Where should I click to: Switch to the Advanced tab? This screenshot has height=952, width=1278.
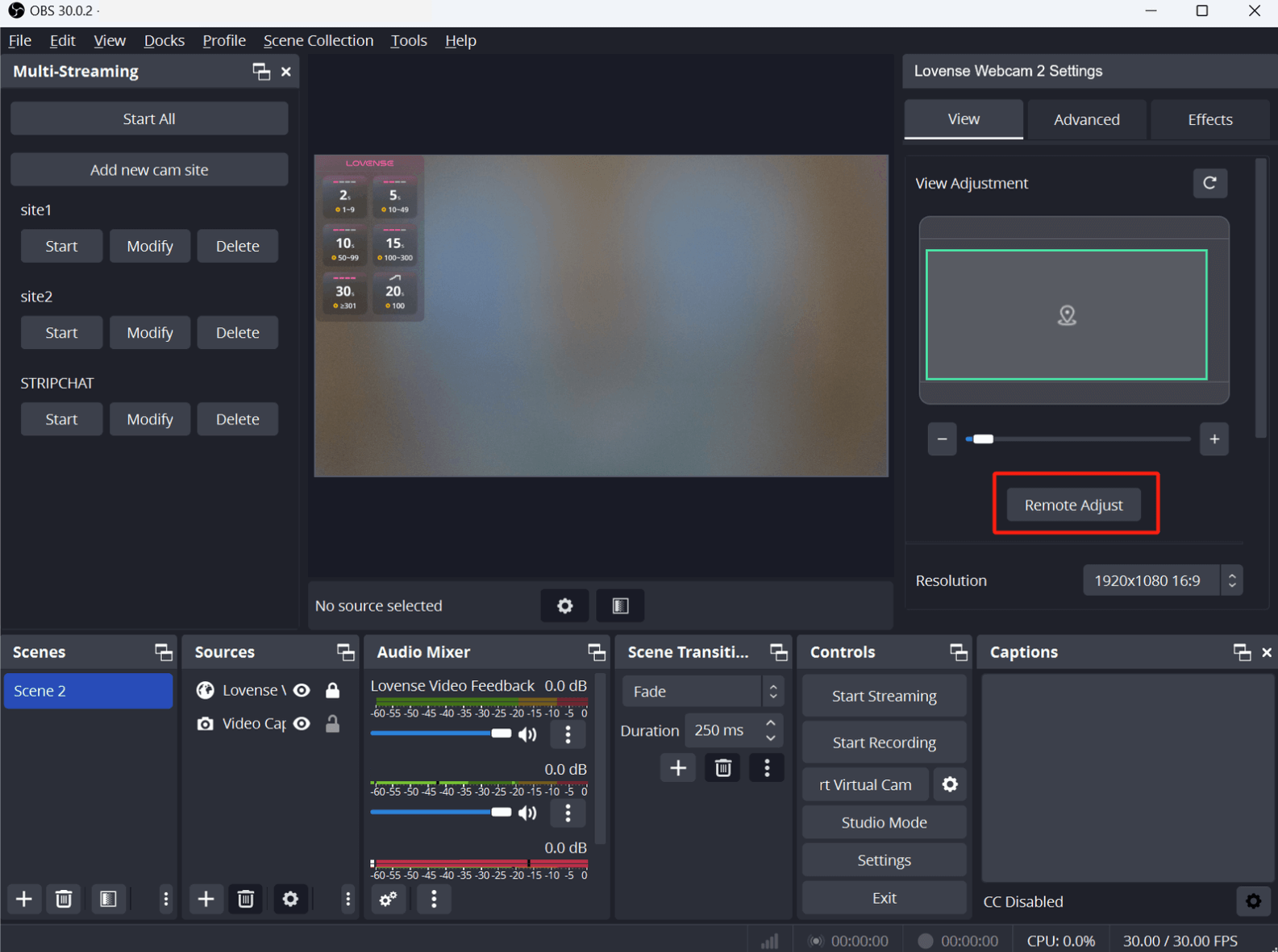[x=1086, y=119]
